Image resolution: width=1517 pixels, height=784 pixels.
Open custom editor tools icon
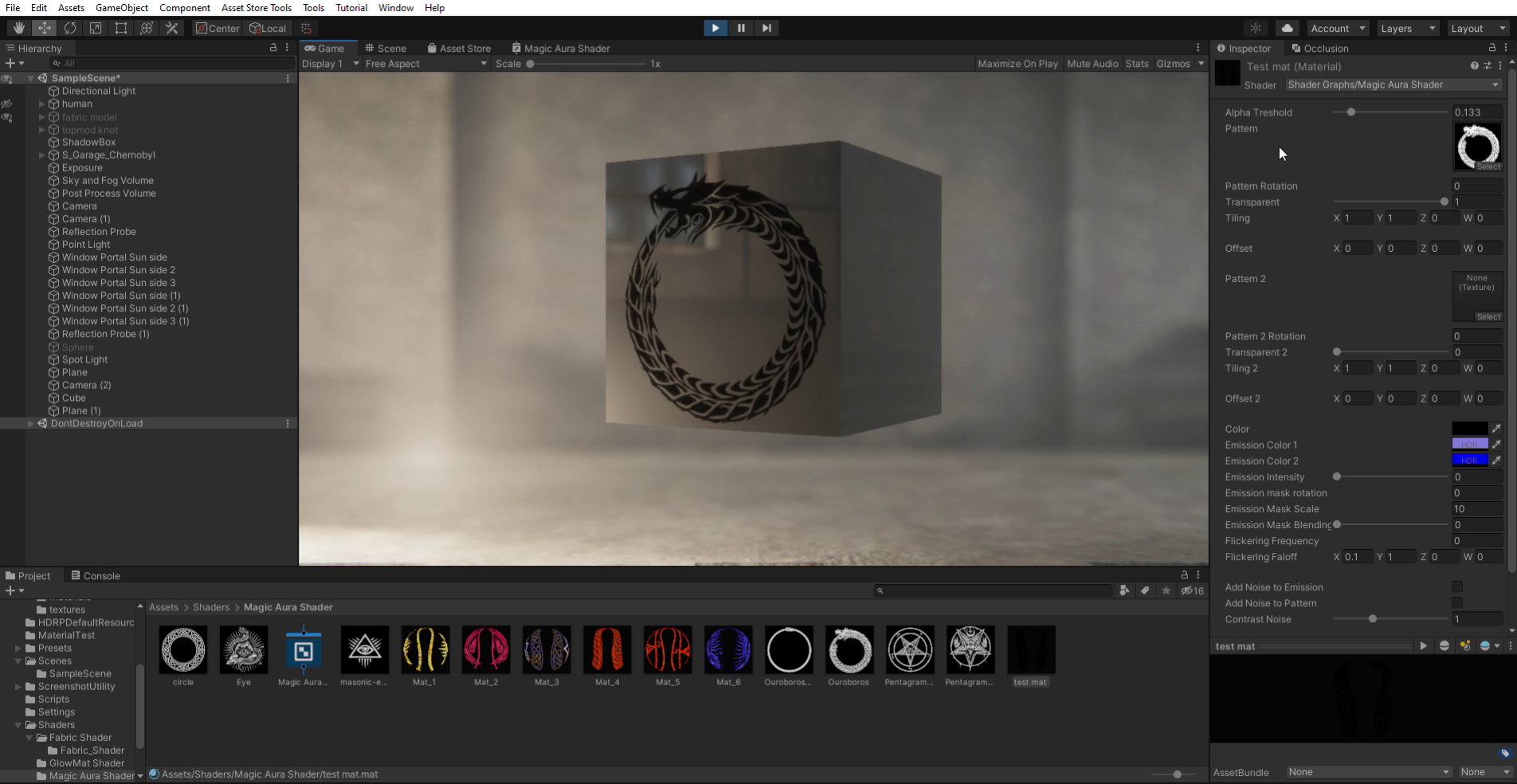(x=172, y=28)
